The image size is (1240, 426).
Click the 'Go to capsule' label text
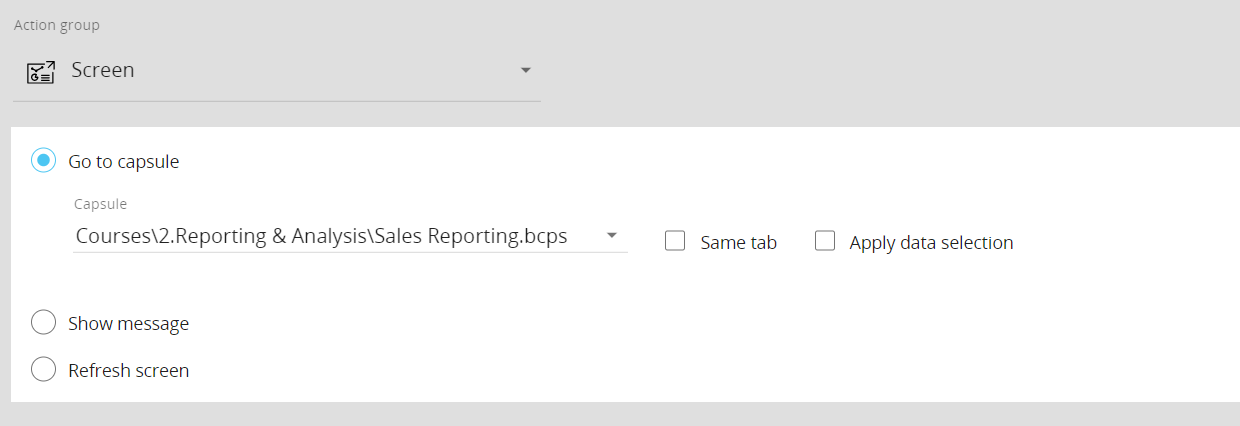click(124, 162)
